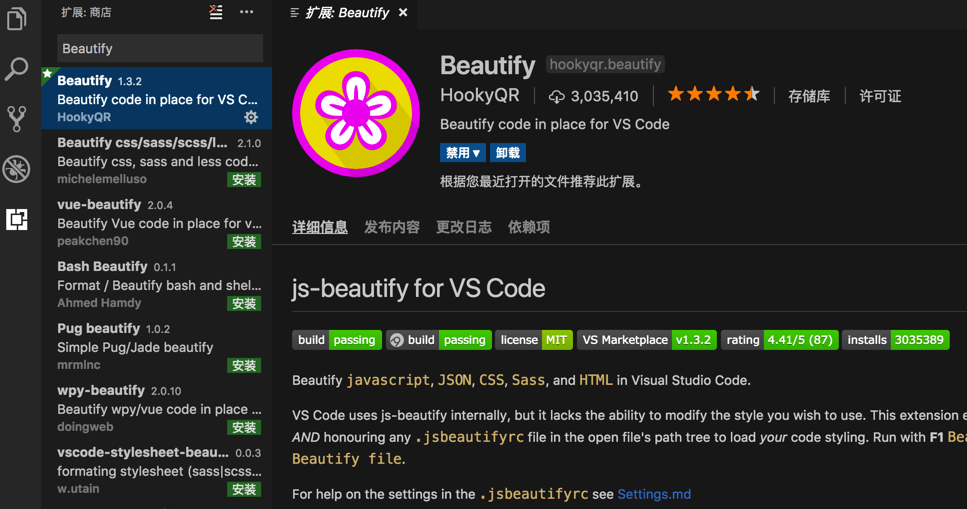
Task: Switch to the 更改日志 tab
Action: [464, 227]
